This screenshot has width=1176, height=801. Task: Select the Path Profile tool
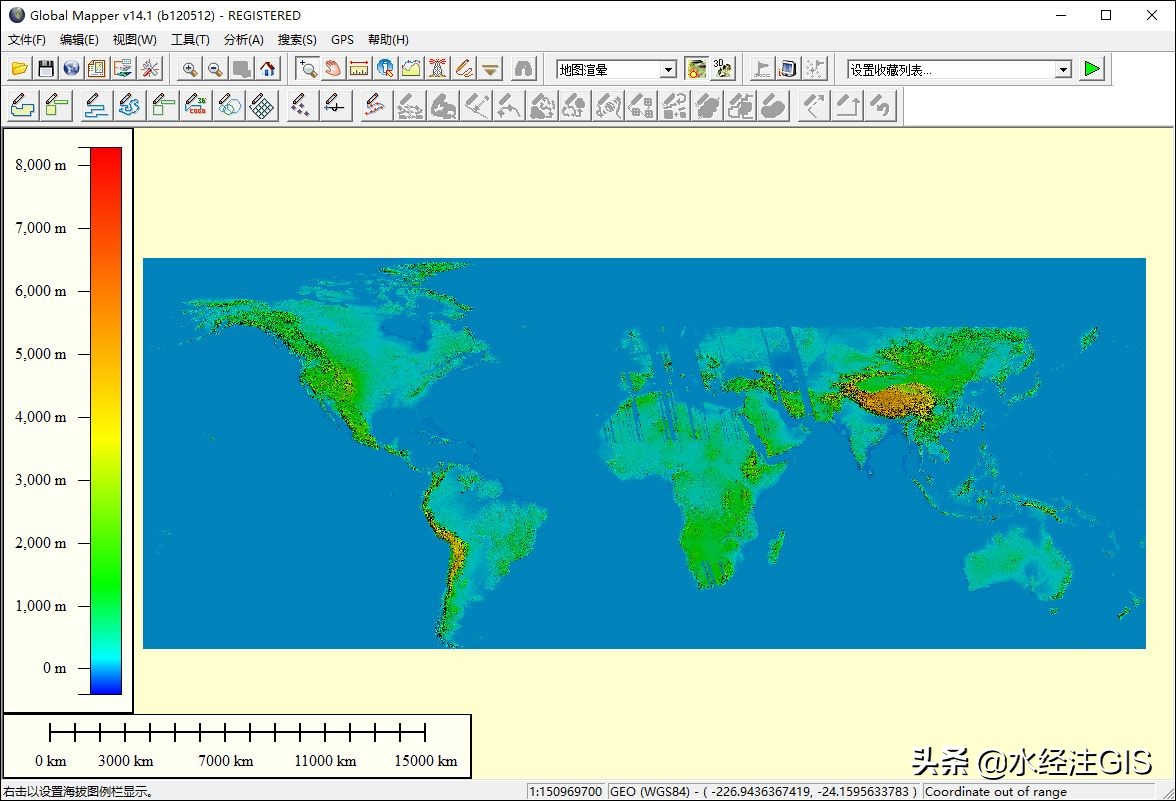pos(412,69)
